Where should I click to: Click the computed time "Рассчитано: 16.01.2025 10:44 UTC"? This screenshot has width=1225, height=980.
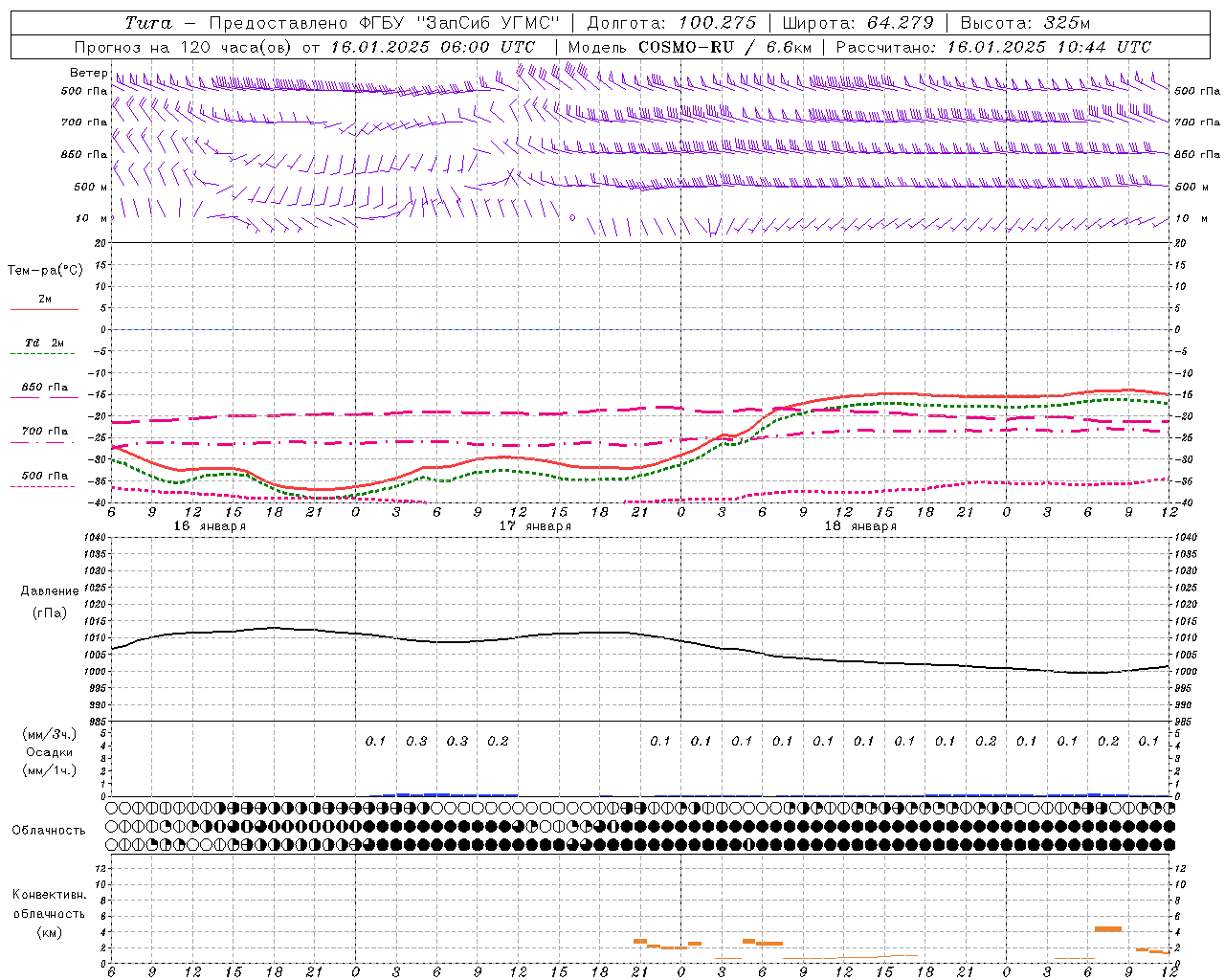(x=993, y=47)
